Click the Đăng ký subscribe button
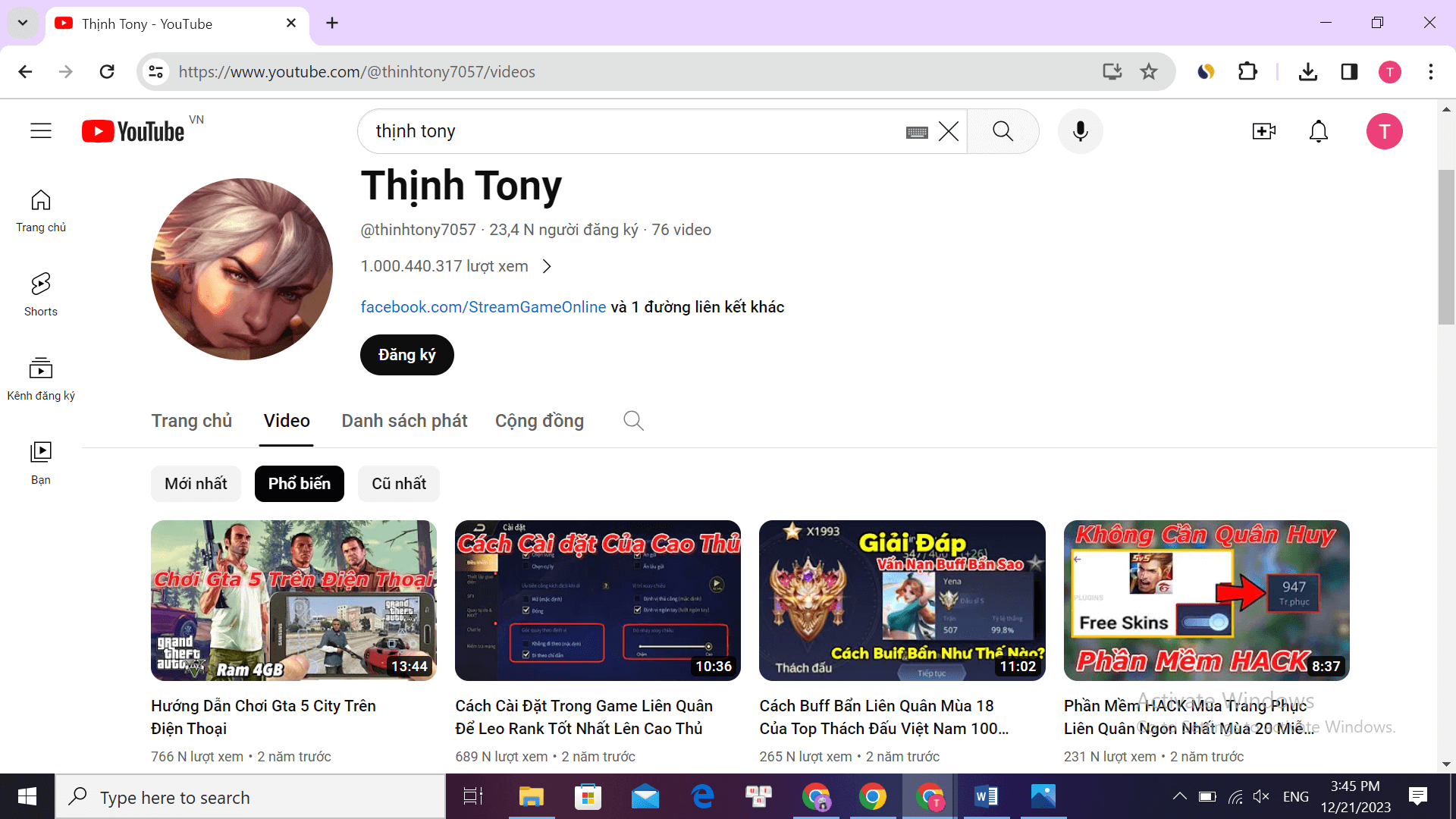 [406, 355]
